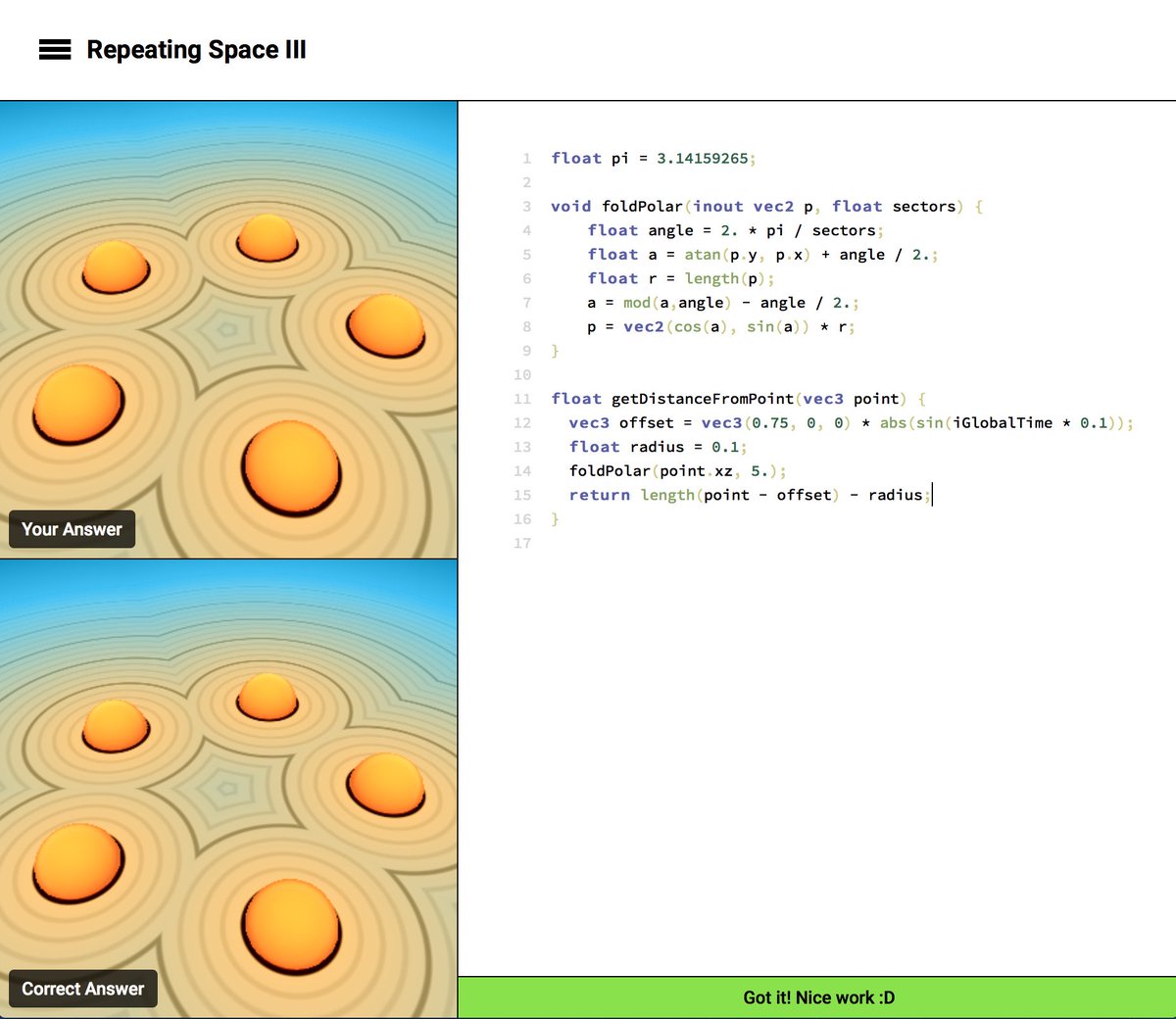The width and height of the screenshot is (1176, 1019).
Task: Click the closing brace on line 16
Action: pos(555,519)
